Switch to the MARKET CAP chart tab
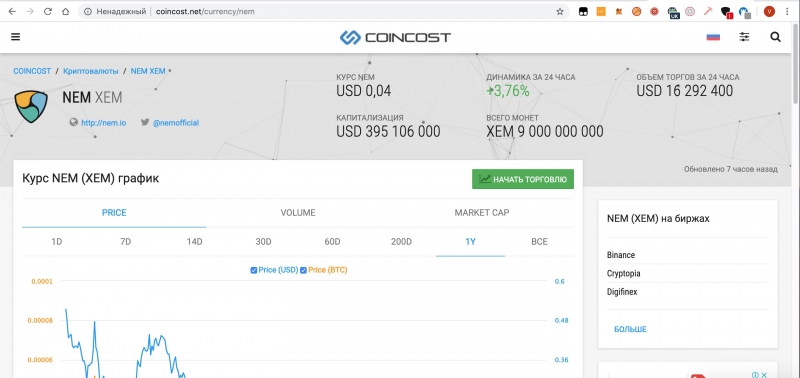Image resolution: width=800 pixels, height=378 pixels. click(482, 213)
